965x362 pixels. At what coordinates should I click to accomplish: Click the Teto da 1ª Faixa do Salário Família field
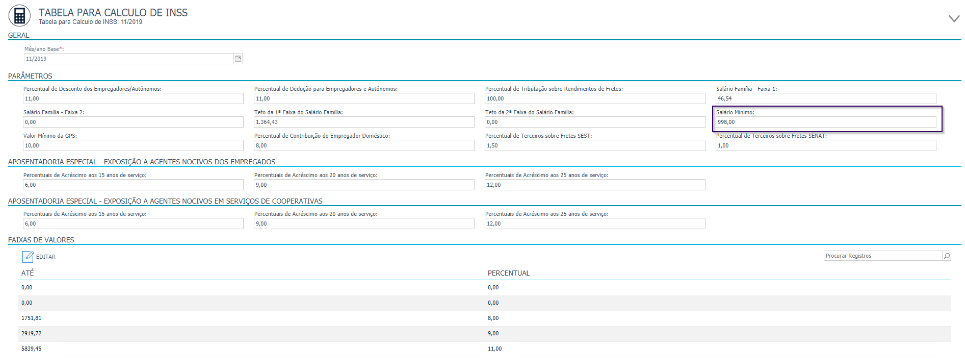[364, 122]
